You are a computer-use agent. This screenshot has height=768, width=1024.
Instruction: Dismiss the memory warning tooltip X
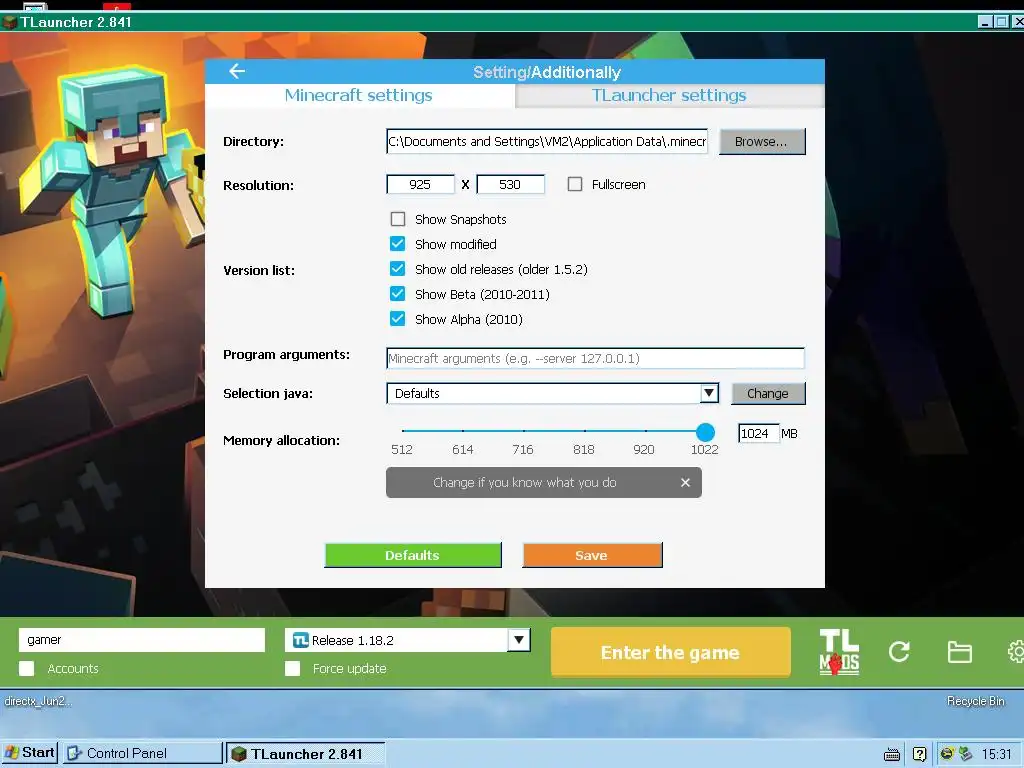tap(685, 483)
